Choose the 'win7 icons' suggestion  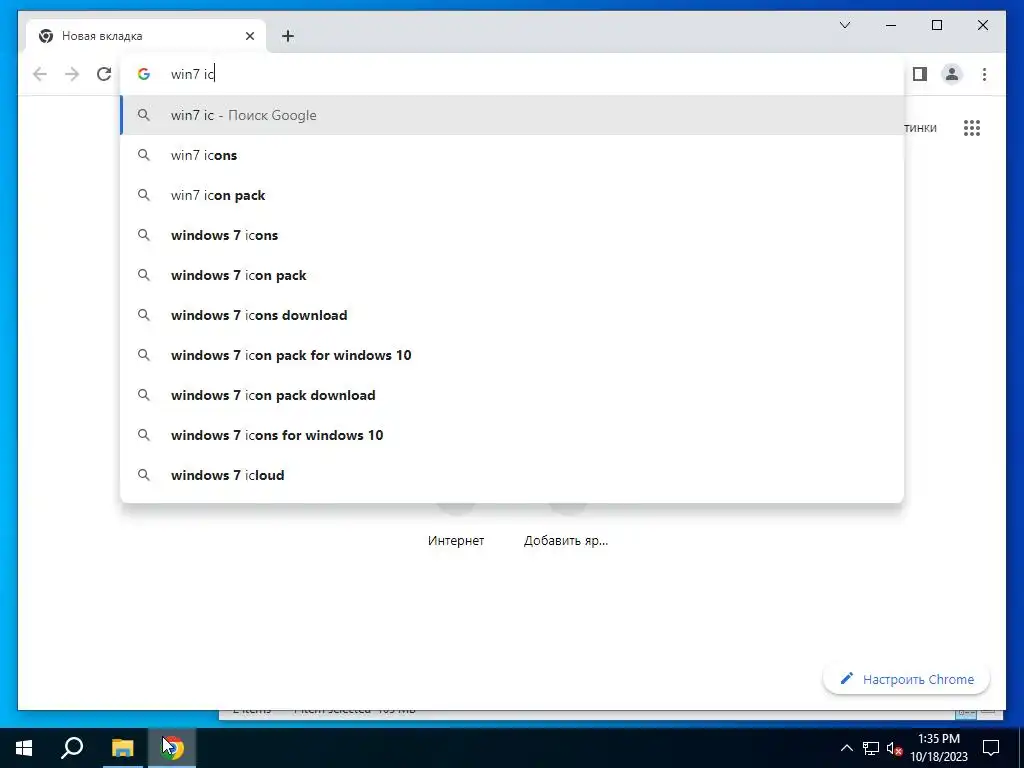512,155
